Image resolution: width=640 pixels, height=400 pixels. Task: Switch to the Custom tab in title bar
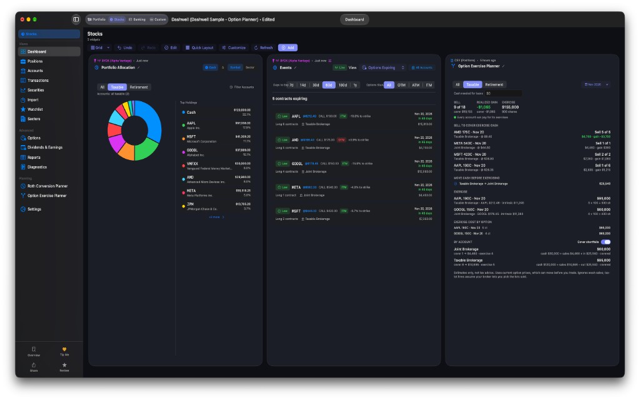(x=158, y=19)
